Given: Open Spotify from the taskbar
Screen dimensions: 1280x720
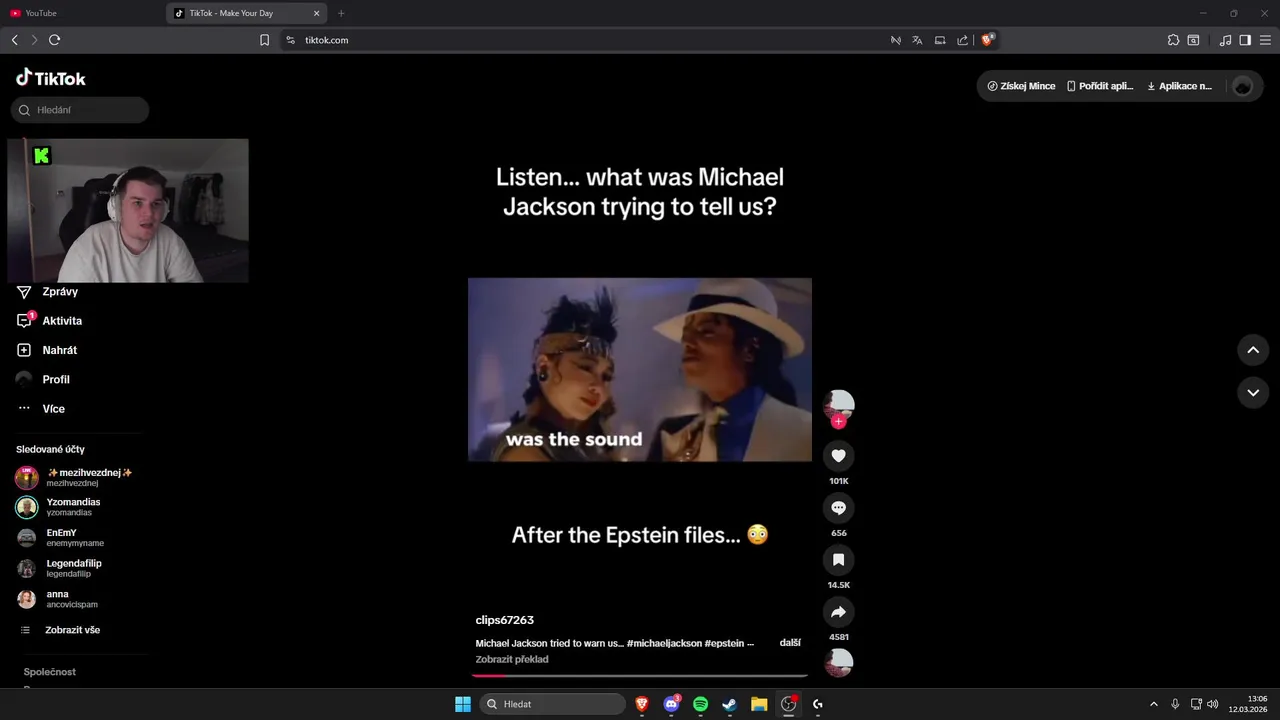Looking at the screenshot, I should pyautogui.click(x=701, y=704).
